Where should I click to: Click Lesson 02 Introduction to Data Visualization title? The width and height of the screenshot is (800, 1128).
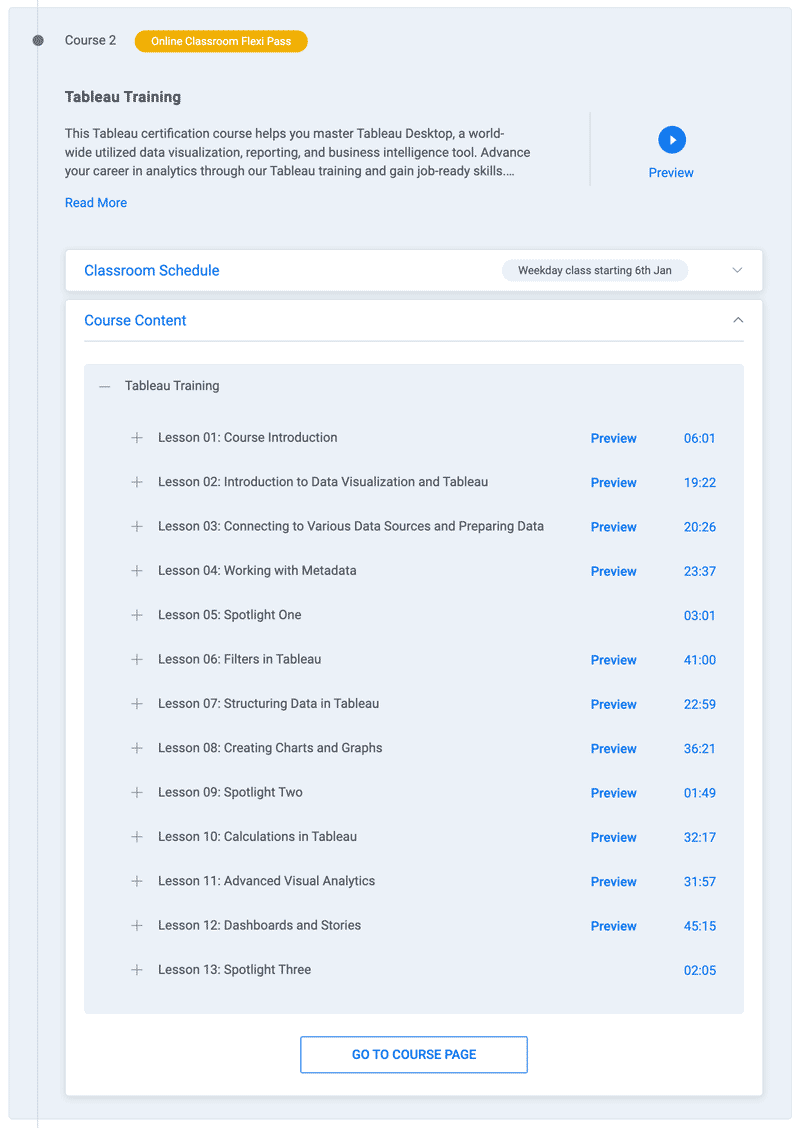point(323,482)
